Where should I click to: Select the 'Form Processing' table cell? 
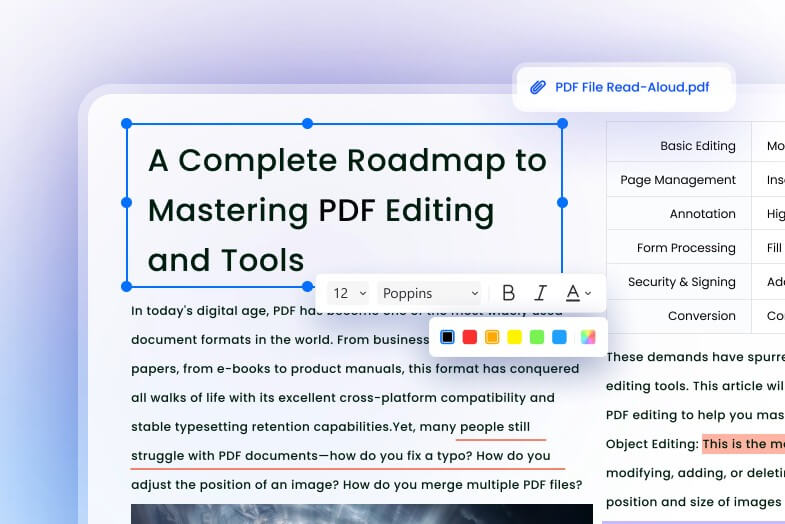coord(679,247)
